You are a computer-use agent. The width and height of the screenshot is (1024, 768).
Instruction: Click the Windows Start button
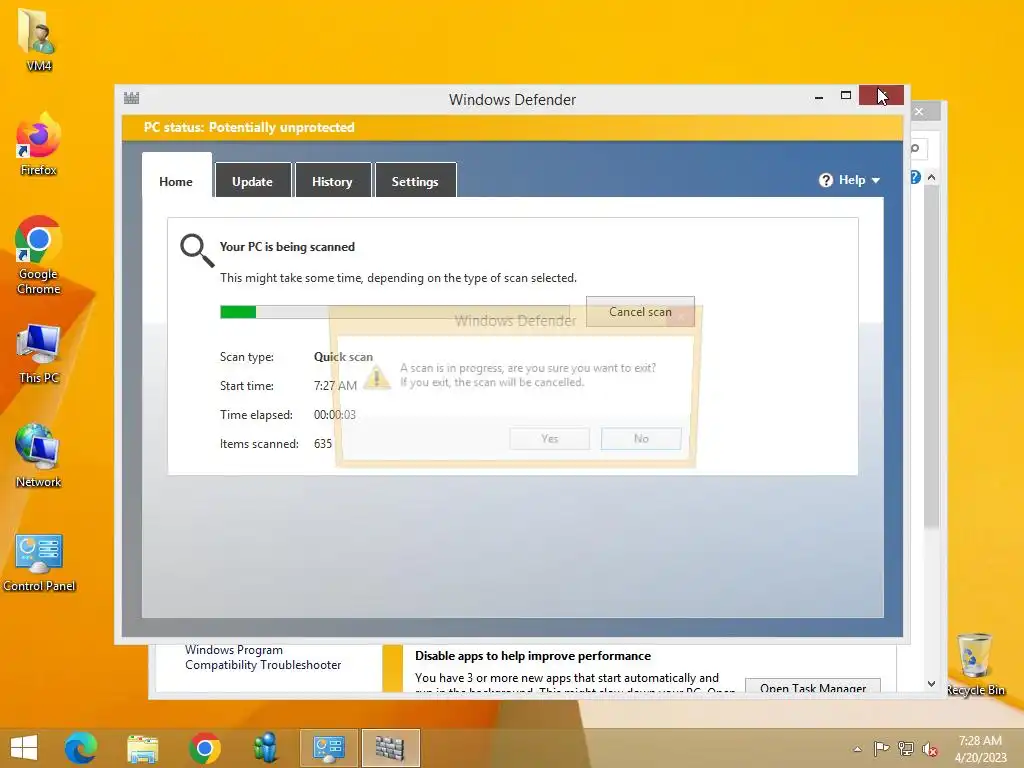point(24,748)
